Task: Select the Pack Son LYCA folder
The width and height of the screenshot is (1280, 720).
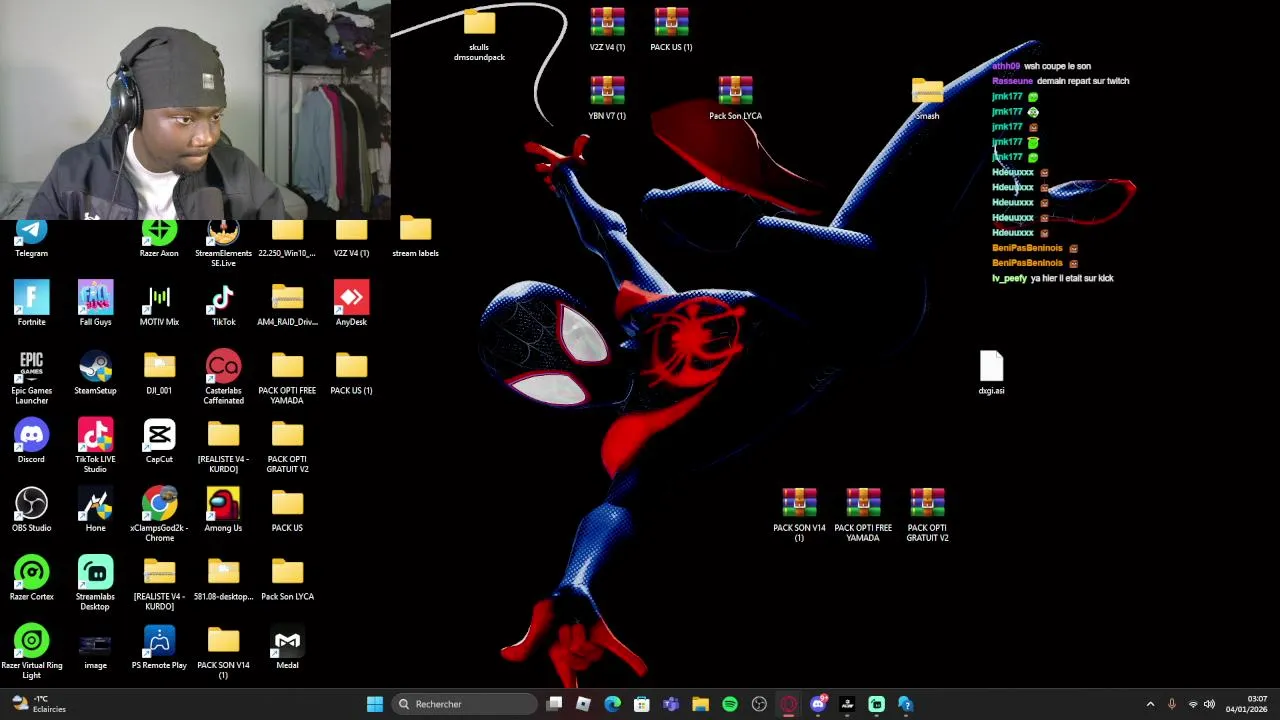Action: pos(287,578)
